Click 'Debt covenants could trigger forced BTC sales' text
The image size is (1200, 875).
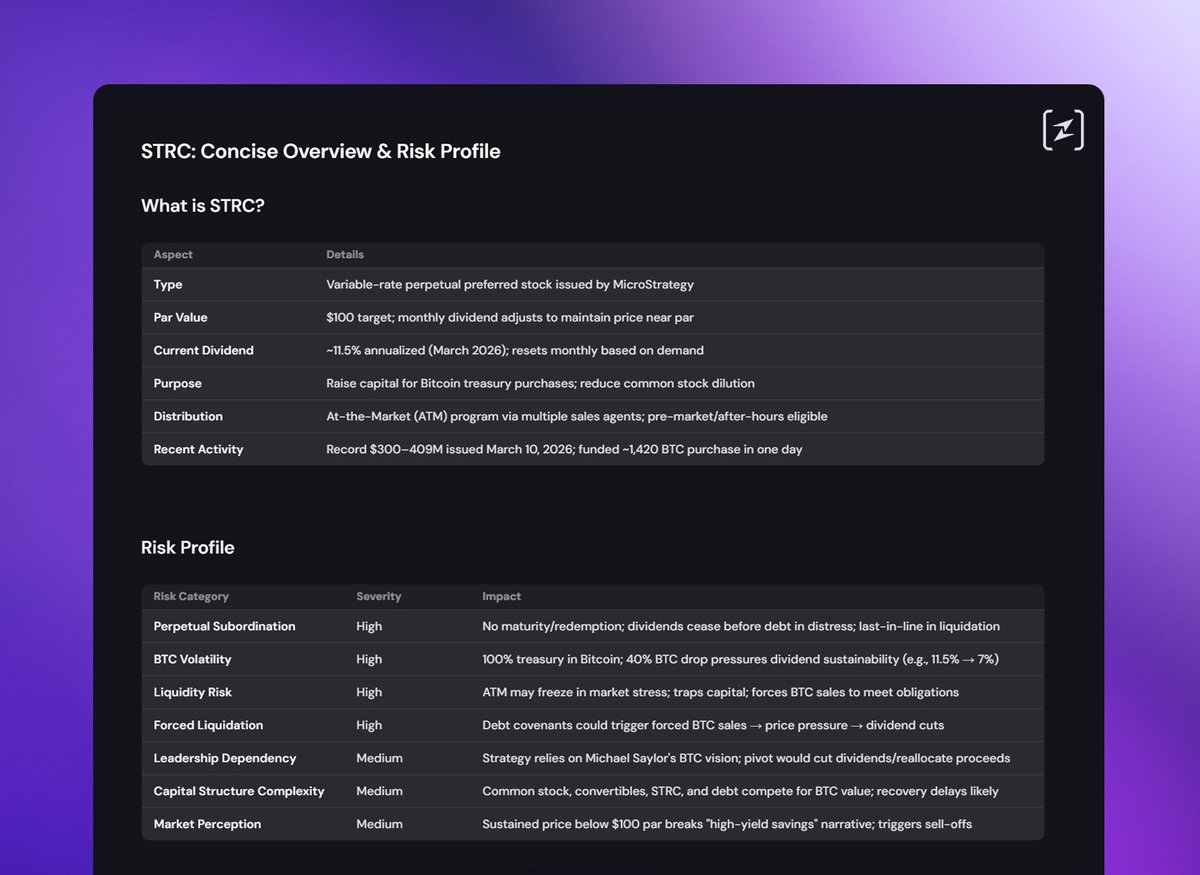[713, 726]
